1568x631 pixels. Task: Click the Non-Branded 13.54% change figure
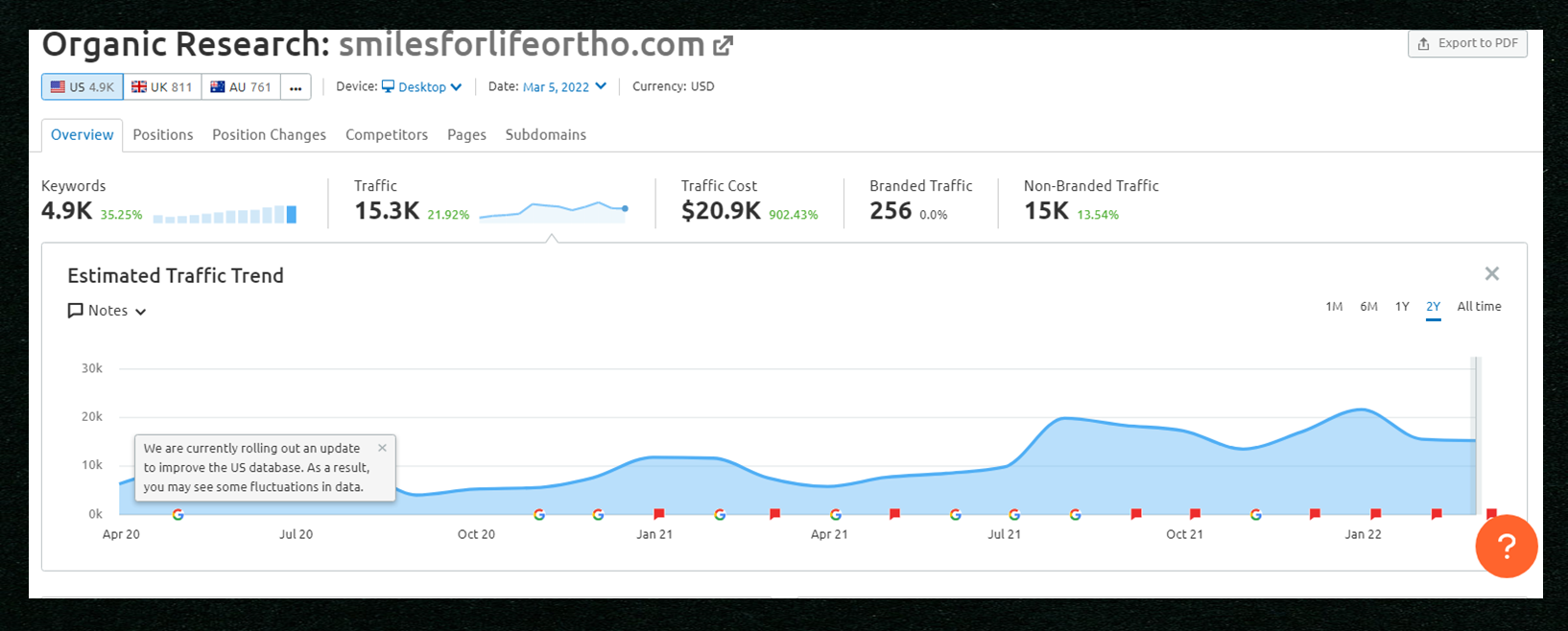click(x=1098, y=215)
